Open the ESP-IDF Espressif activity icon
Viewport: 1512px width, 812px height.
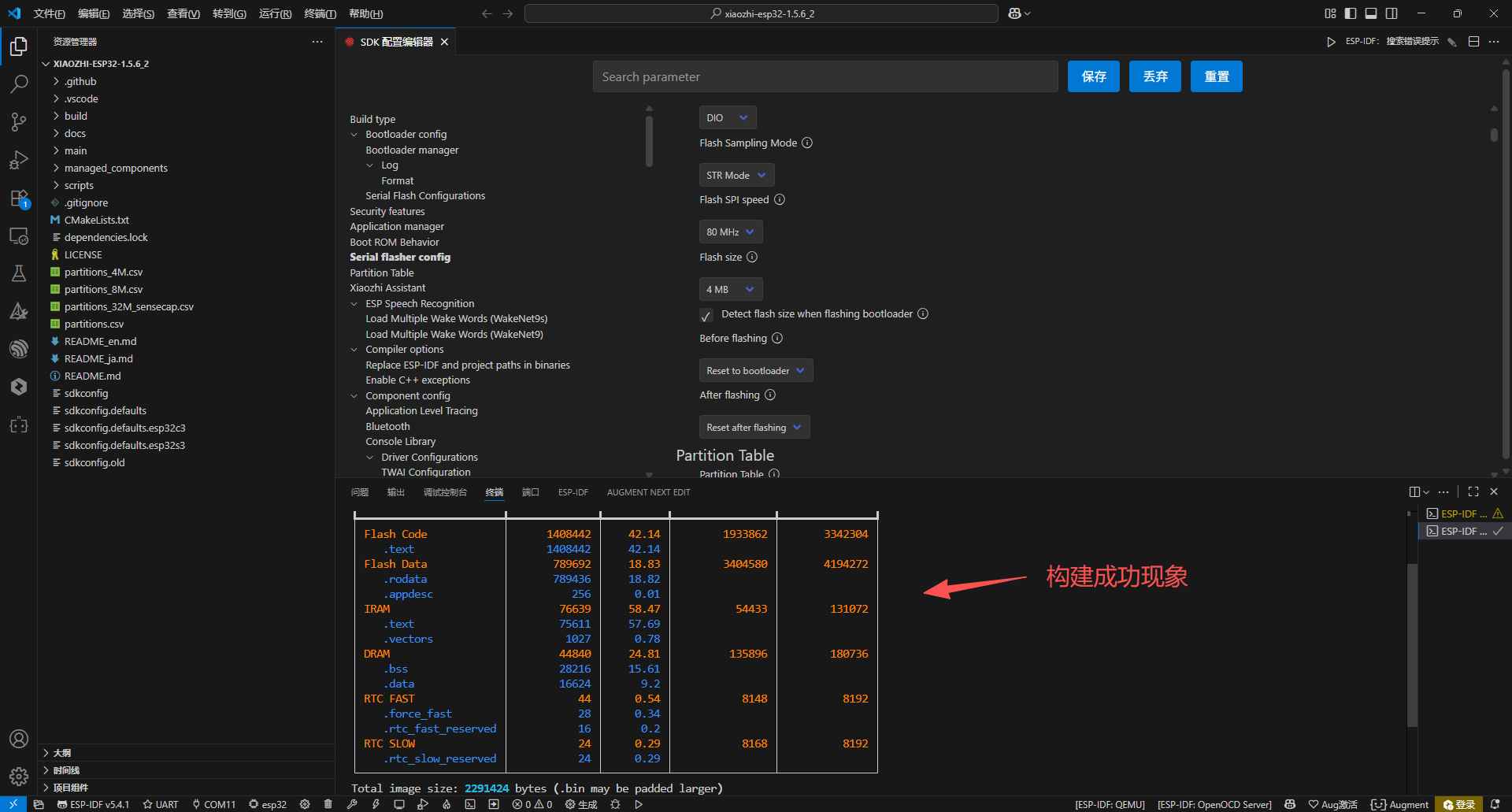point(19,349)
